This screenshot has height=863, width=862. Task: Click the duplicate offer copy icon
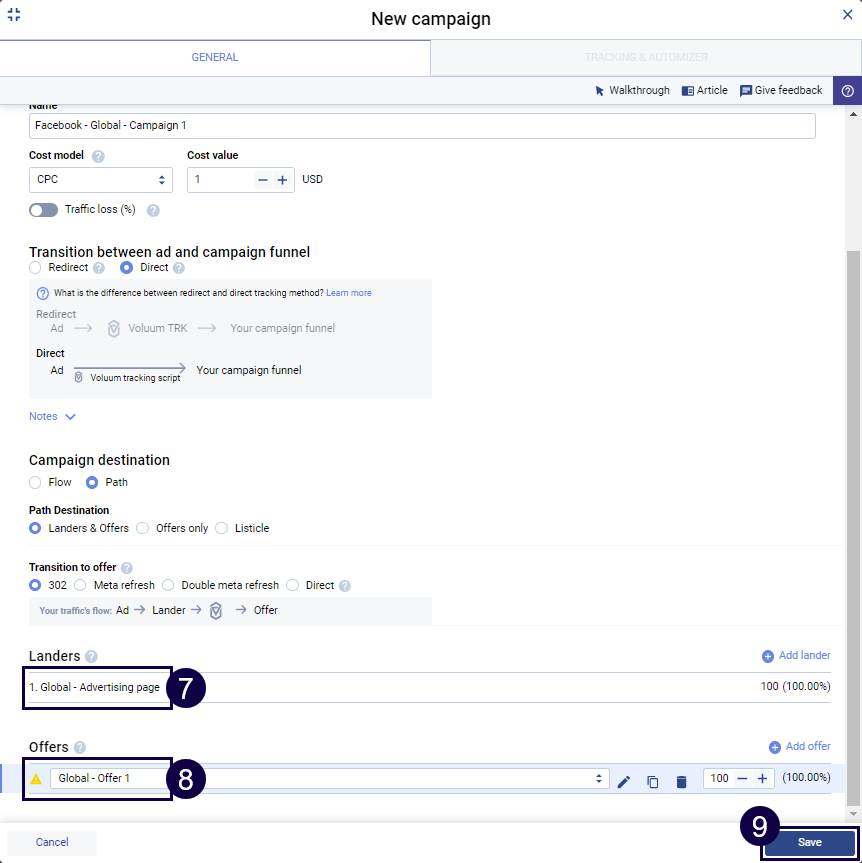(x=652, y=781)
